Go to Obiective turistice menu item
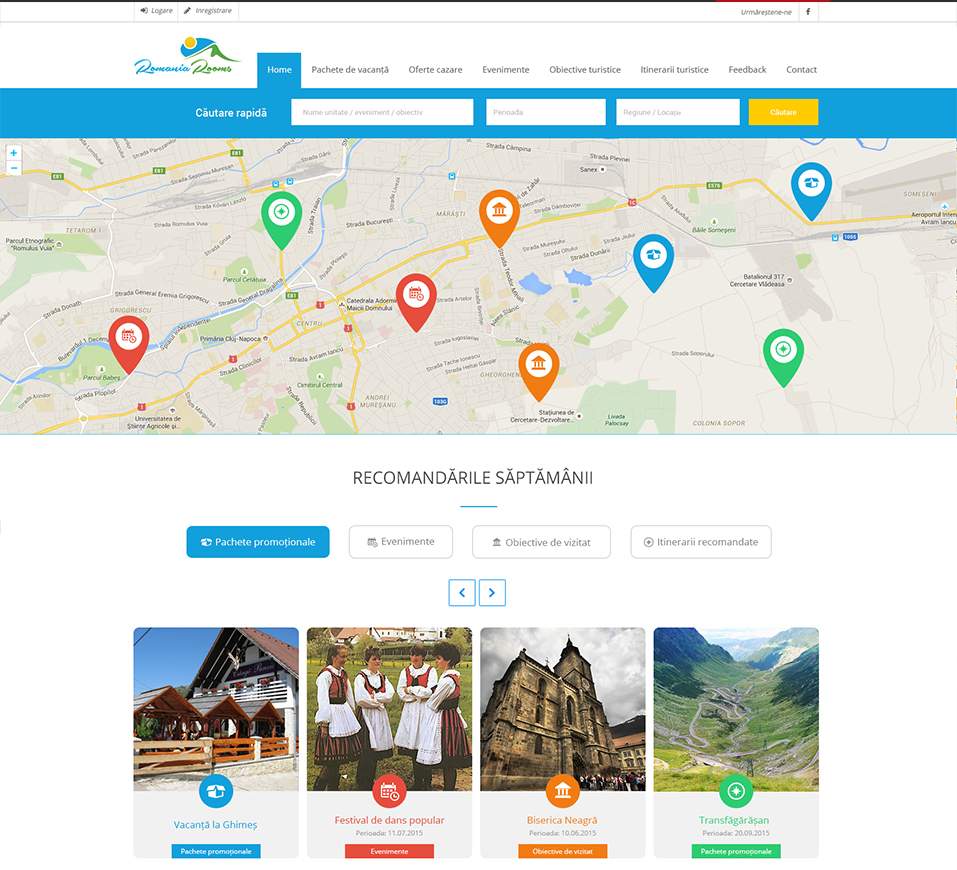The height and width of the screenshot is (870, 957). [x=585, y=70]
